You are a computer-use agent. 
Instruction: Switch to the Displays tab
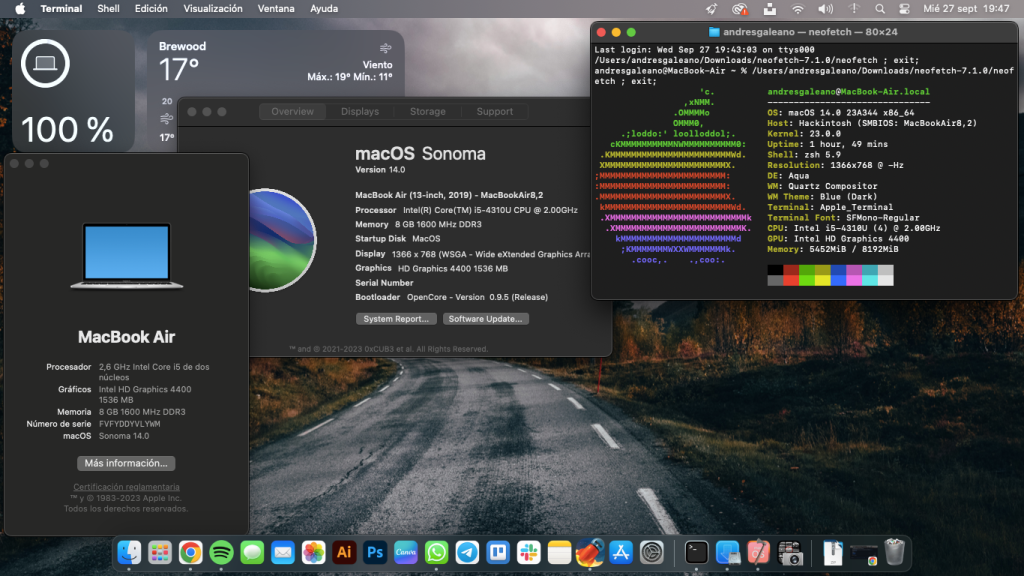click(360, 112)
